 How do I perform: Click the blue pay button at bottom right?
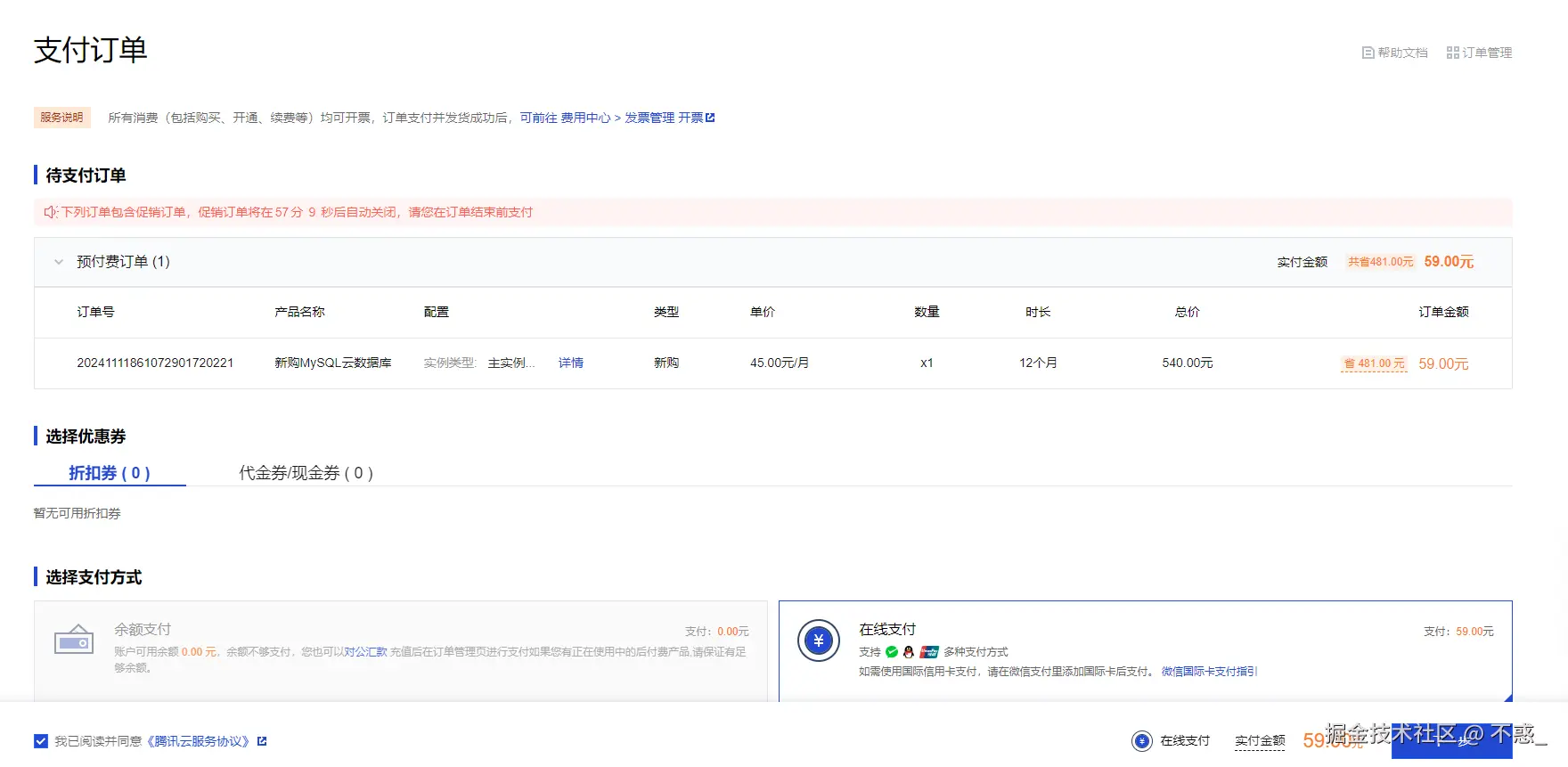coord(1452,740)
